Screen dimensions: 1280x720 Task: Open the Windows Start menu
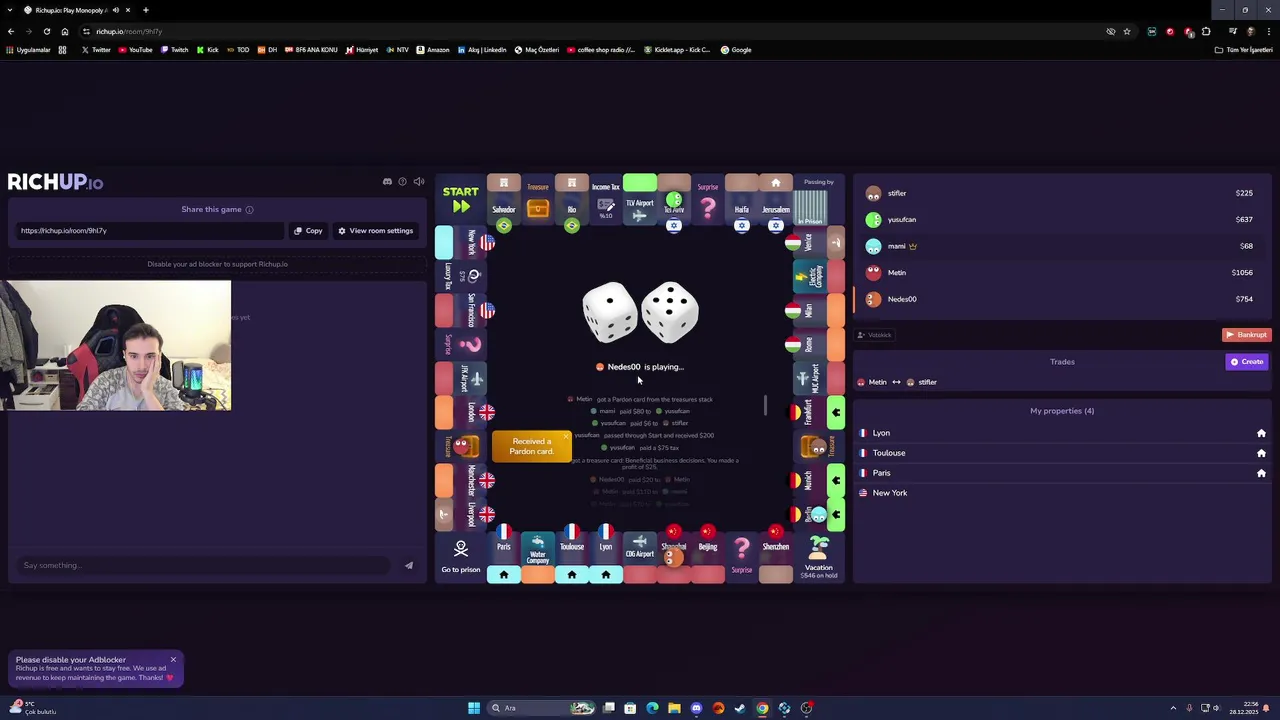tap(474, 708)
